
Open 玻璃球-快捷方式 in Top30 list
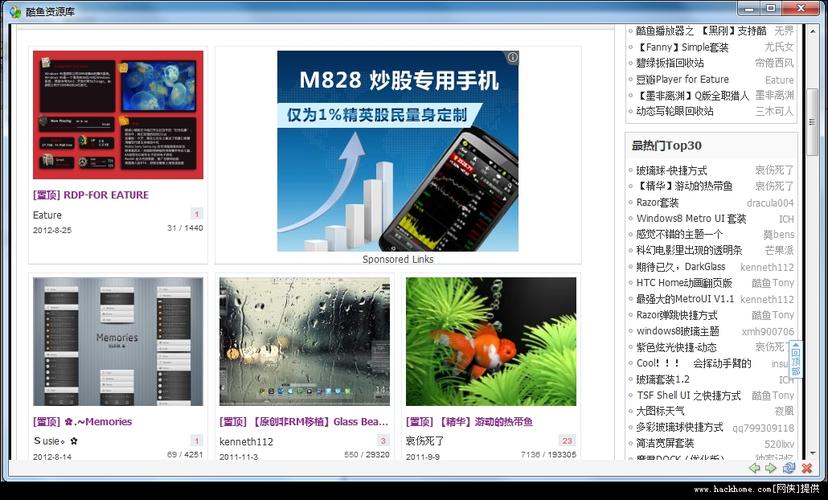pyautogui.click(x=671, y=171)
